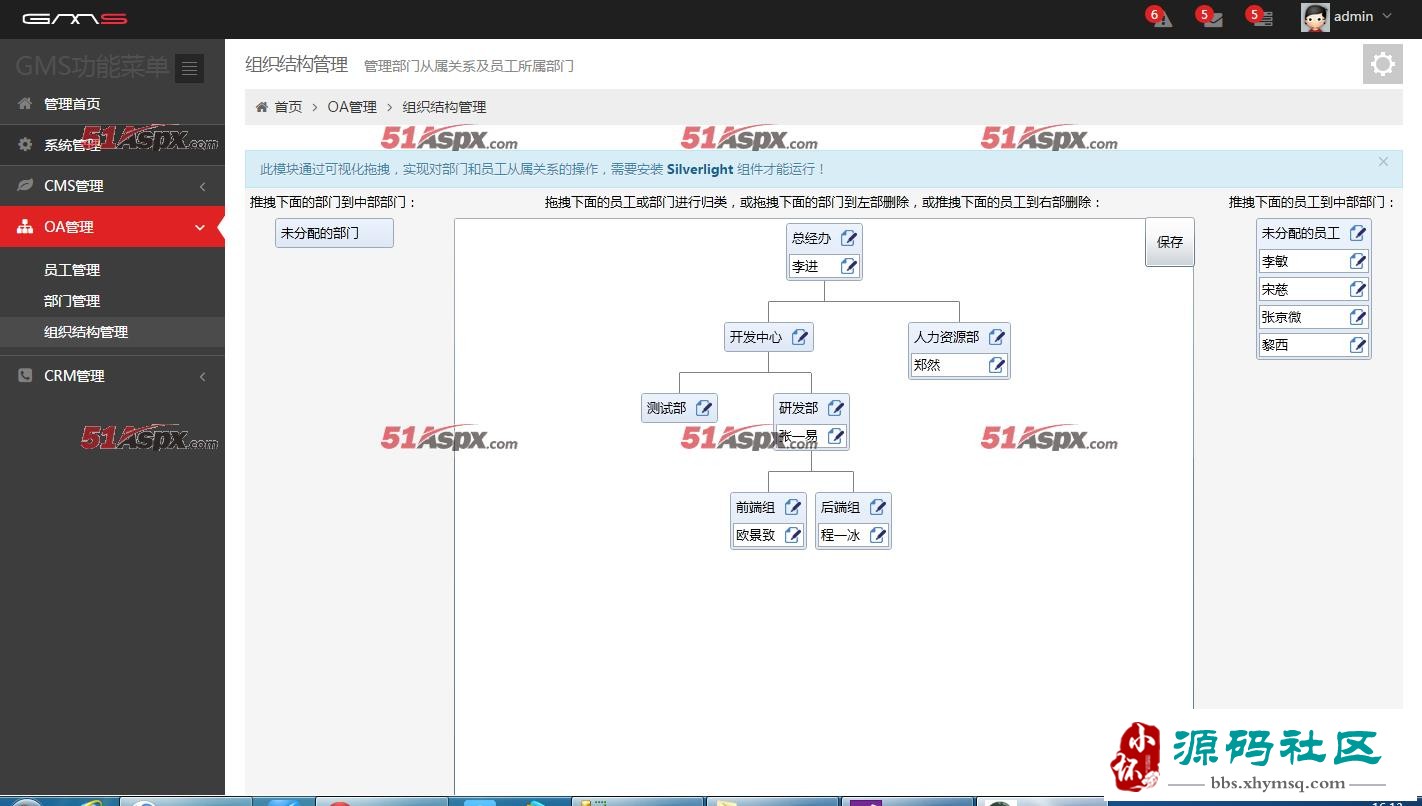The image size is (1422, 806).
Task: Open the settings gear in page header
Action: point(1383,64)
